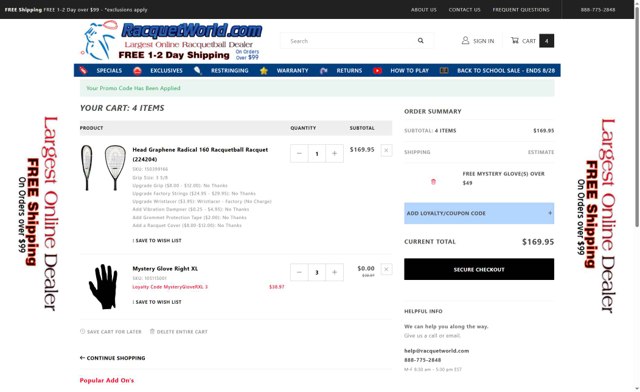The width and height of the screenshot is (640, 392).
Task: Click the Frequent Questions link
Action: (521, 9)
